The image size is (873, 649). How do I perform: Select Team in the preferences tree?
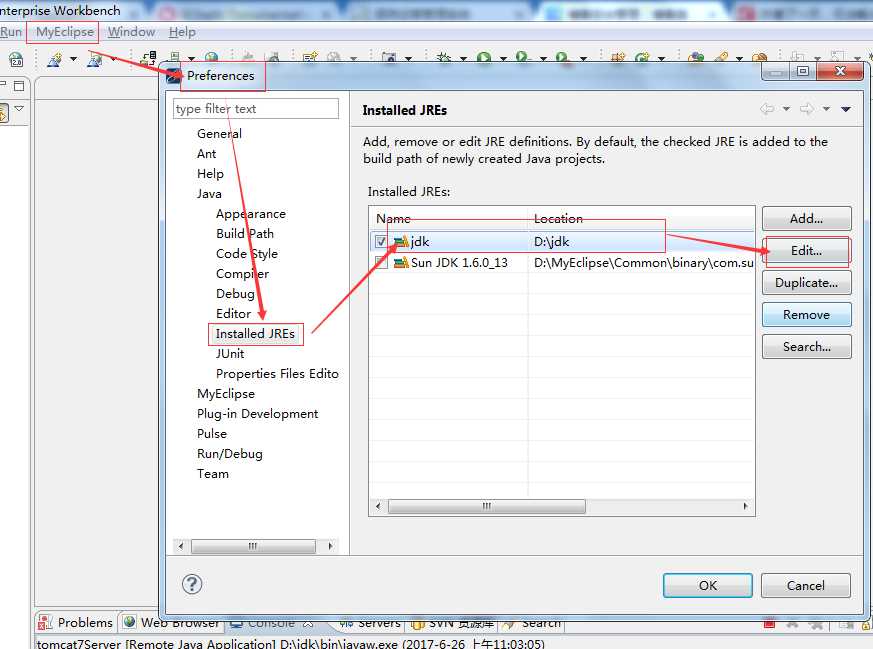pyautogui.click(x=213, y=474)
